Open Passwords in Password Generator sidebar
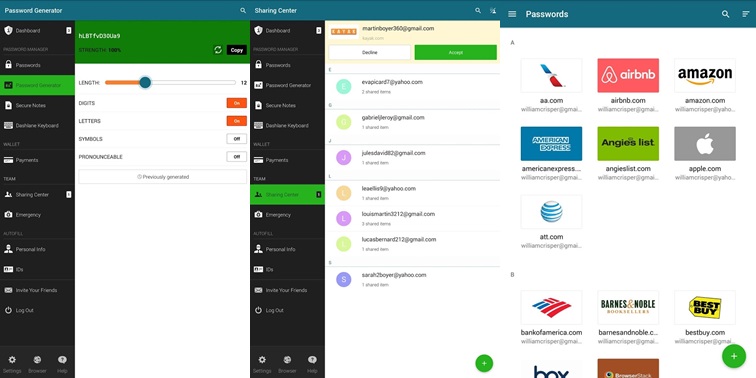The height and width of the screenshot is (378, 756). [37, 65]
